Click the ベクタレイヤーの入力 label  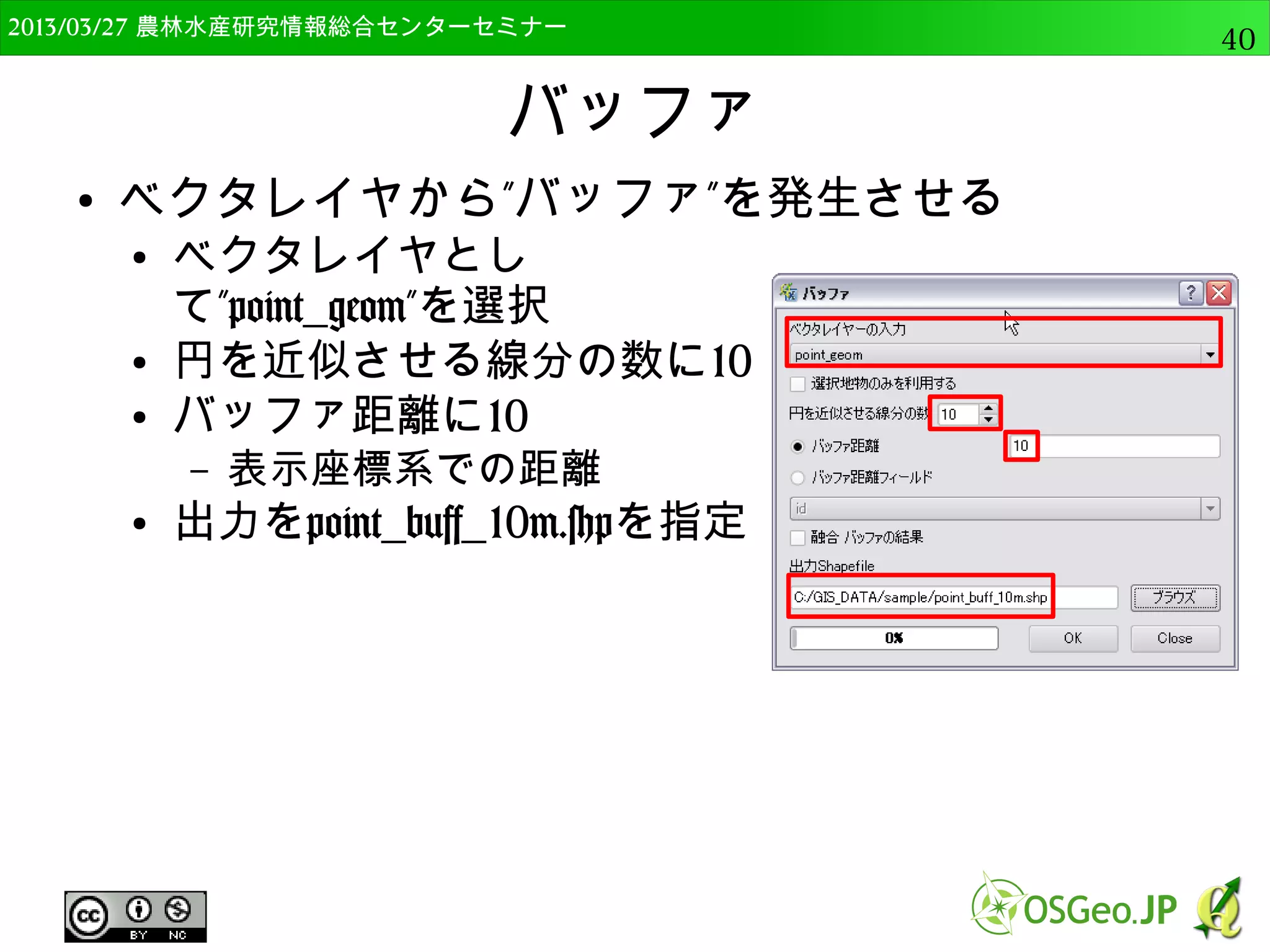pos(848,329)
